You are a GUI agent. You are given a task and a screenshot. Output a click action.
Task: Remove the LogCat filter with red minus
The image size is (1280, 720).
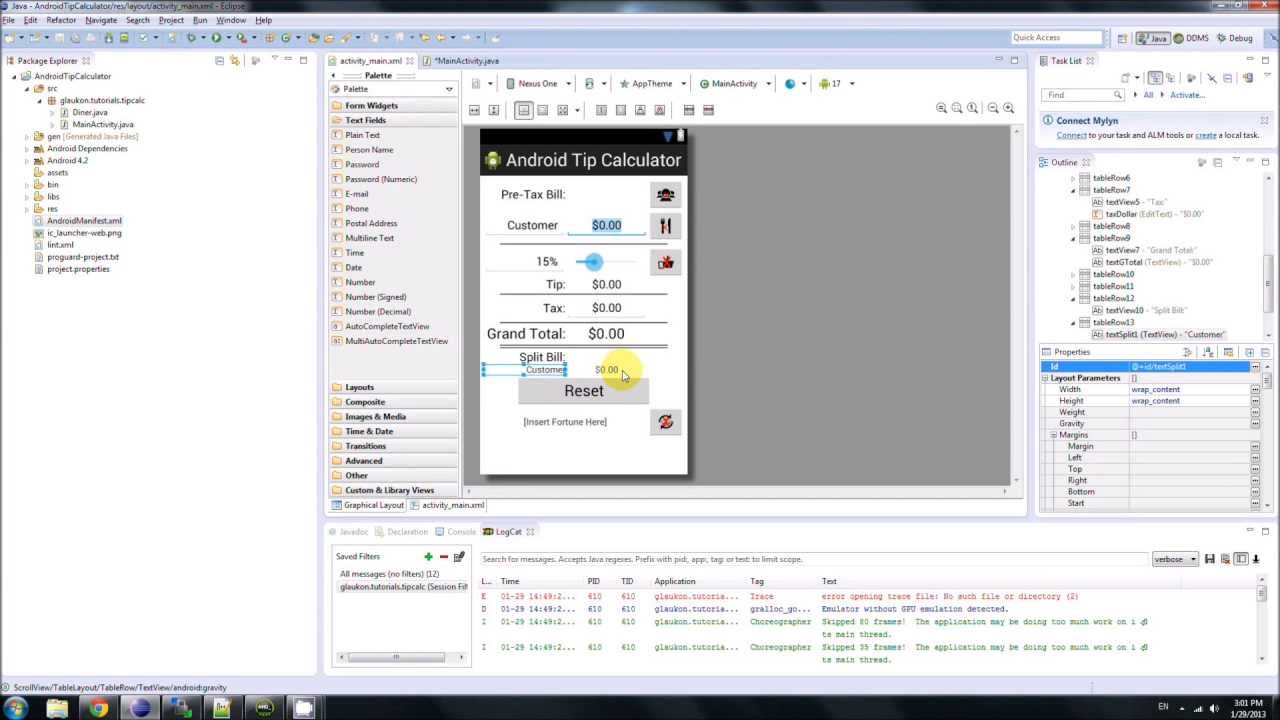pos(443,556)
